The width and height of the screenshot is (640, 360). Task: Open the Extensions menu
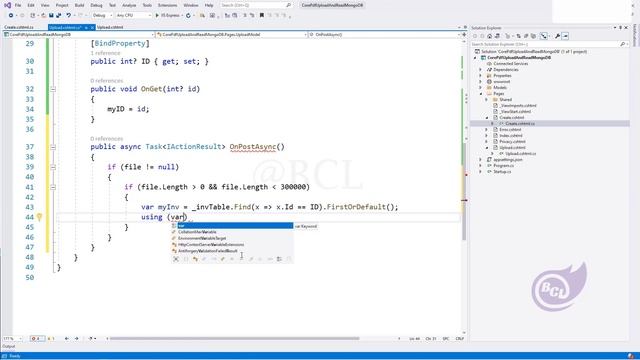pos(167,5)
